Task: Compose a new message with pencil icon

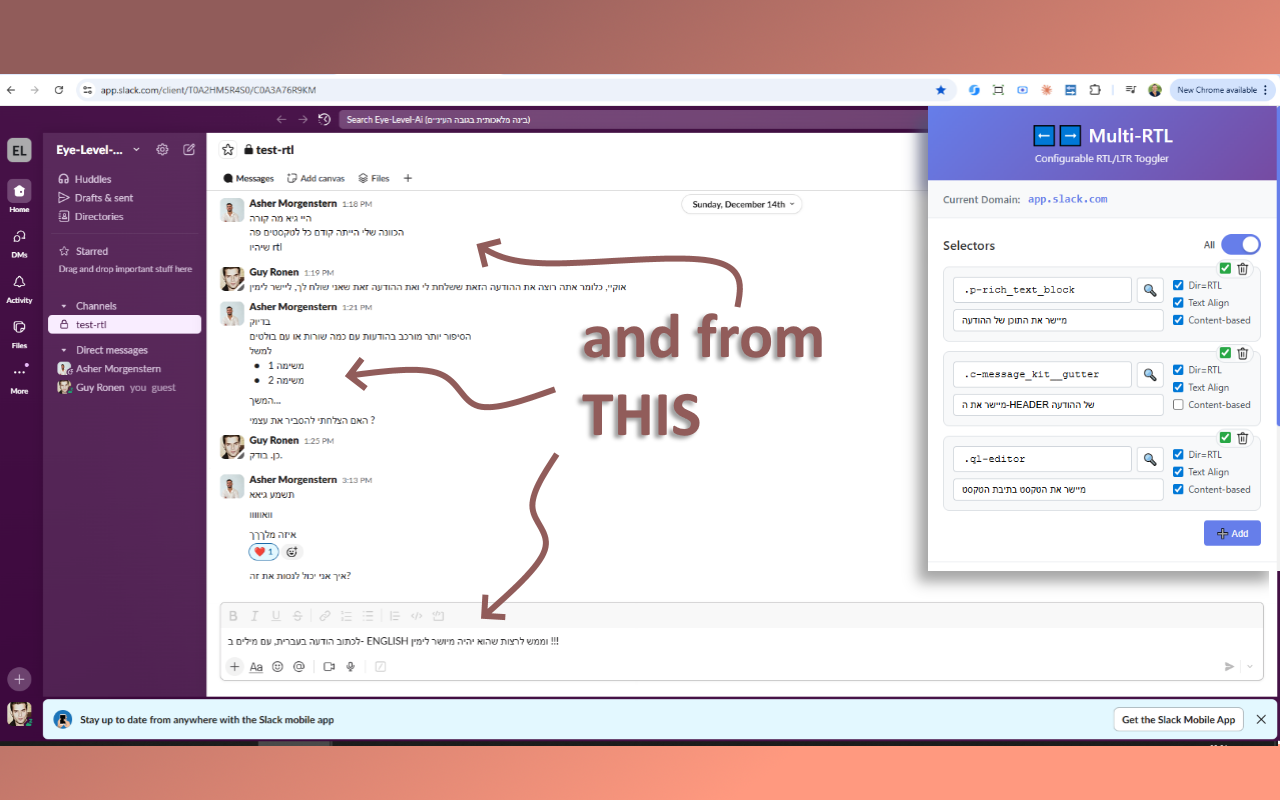Action: (189, 150)
